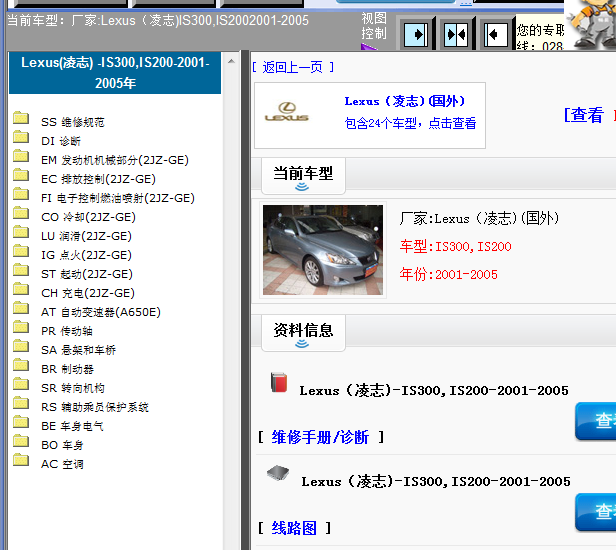
Task: Open 维修手册/诊断 link
Action: (x=320, y=437)
